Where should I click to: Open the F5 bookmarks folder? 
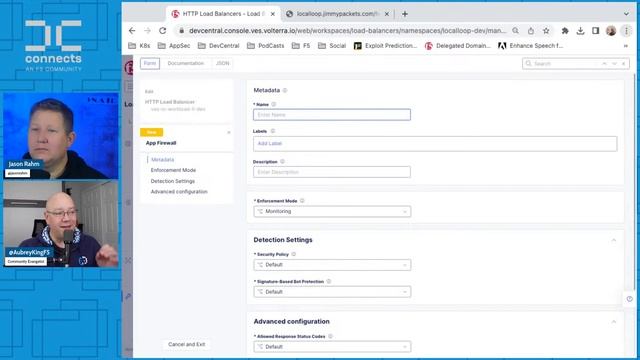[x=301, y=46]
